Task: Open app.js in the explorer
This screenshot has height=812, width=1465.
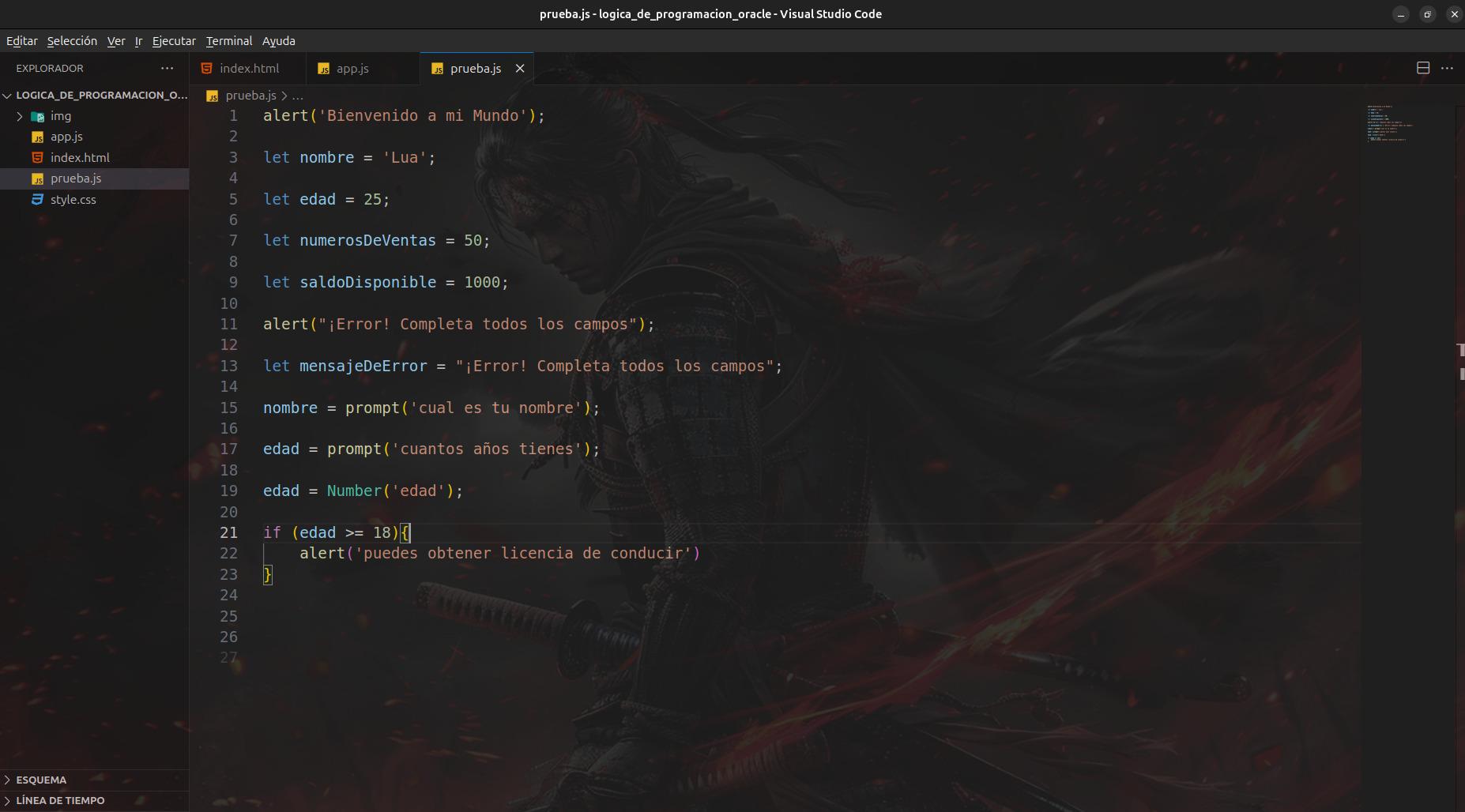Action: pyautogui.click(x=95, y=137)
